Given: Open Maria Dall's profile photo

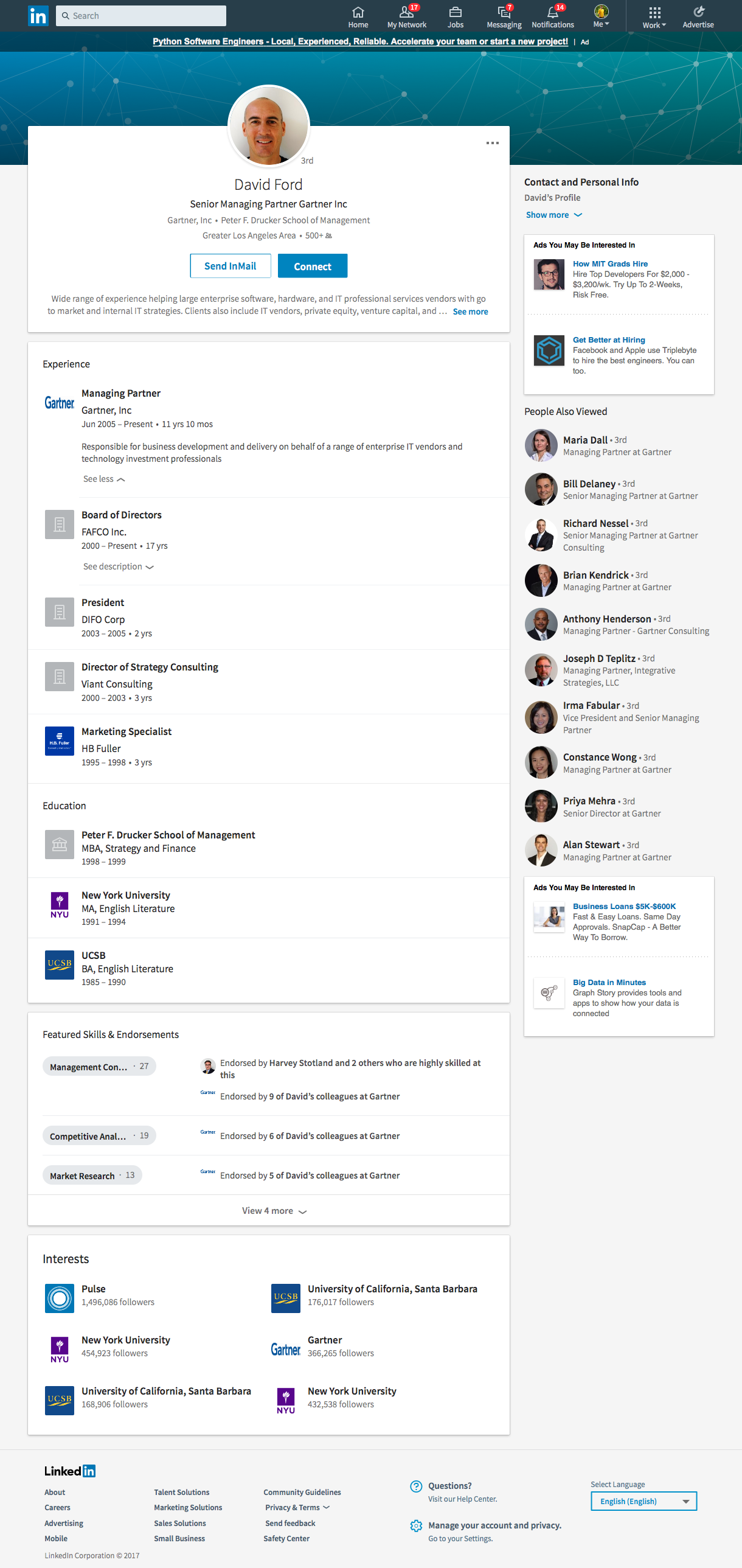Looking at the screenshot, I should click(x=541, y=445).
